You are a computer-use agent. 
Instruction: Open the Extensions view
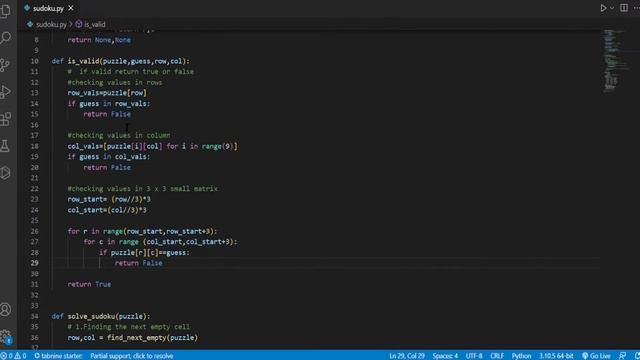tap(5, 119)
